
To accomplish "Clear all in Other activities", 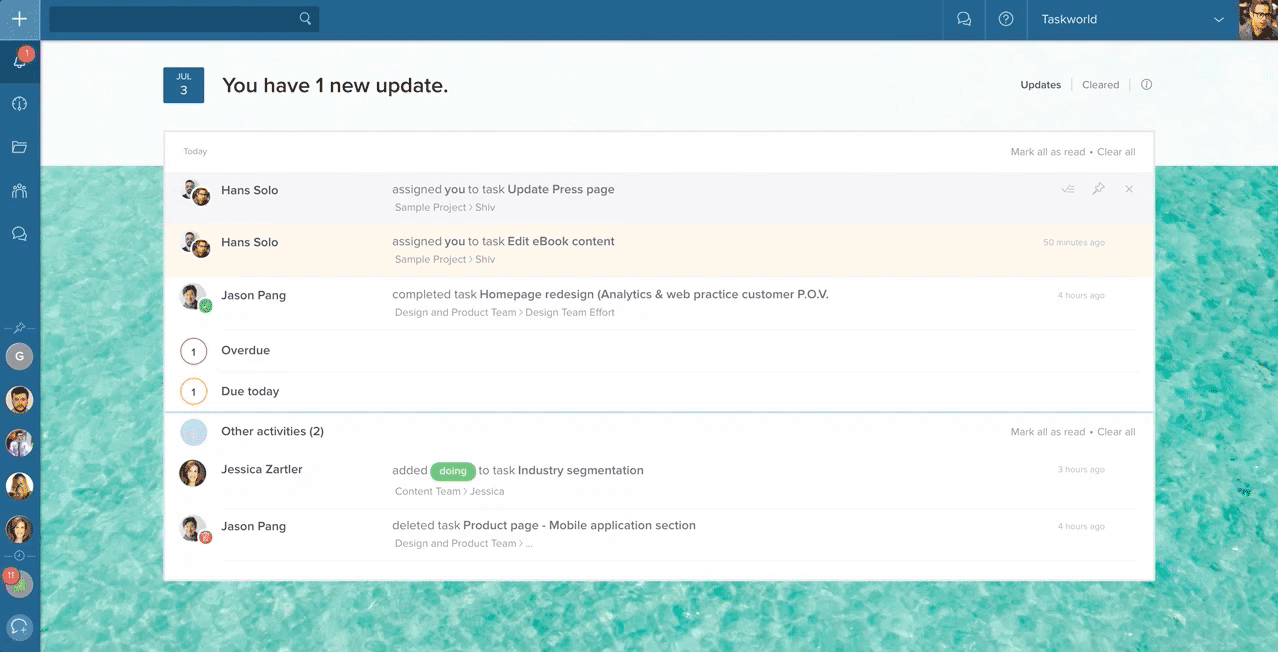I will [1116, 432].
